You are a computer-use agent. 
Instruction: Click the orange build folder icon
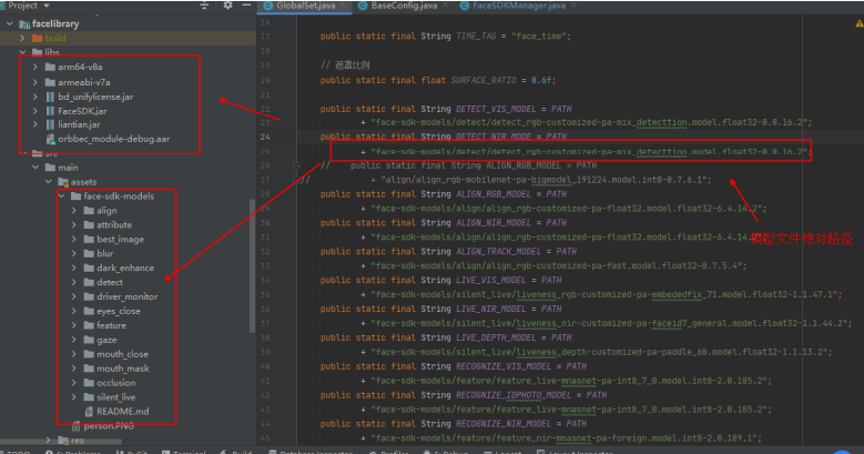point(37,38)
